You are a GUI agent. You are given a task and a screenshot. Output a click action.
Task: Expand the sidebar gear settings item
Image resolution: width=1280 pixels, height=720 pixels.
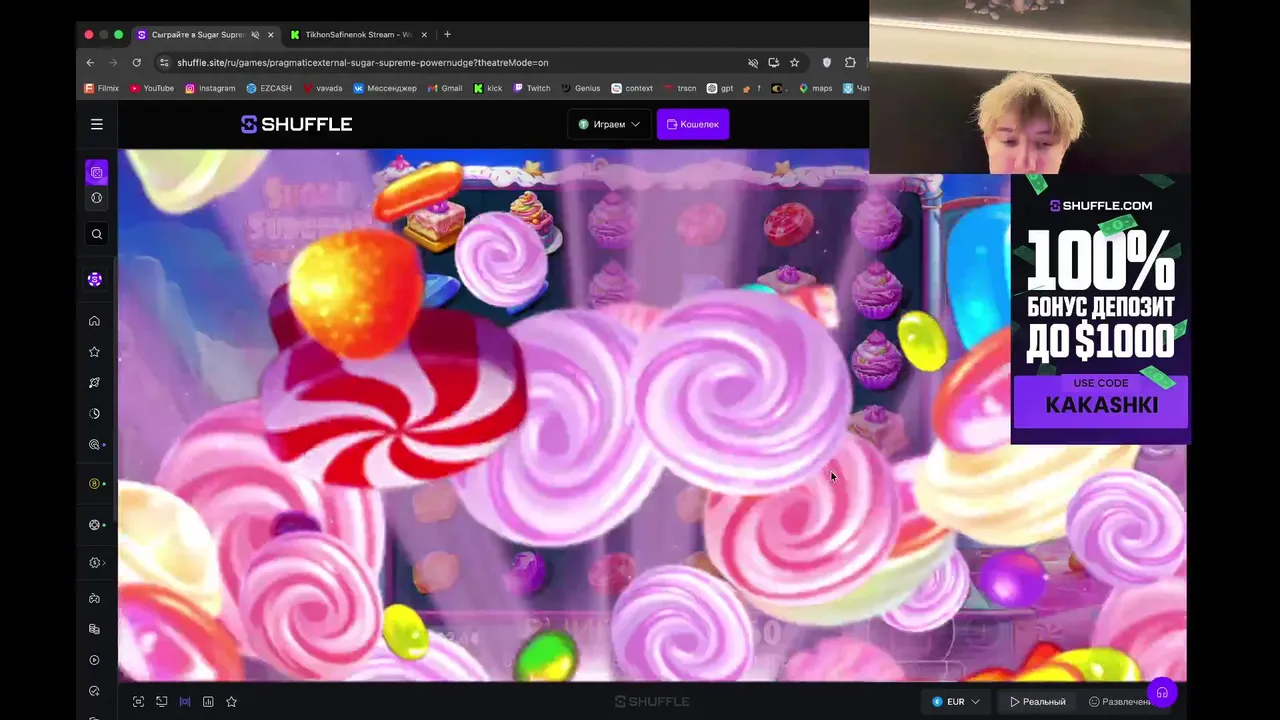coord(96,563)
